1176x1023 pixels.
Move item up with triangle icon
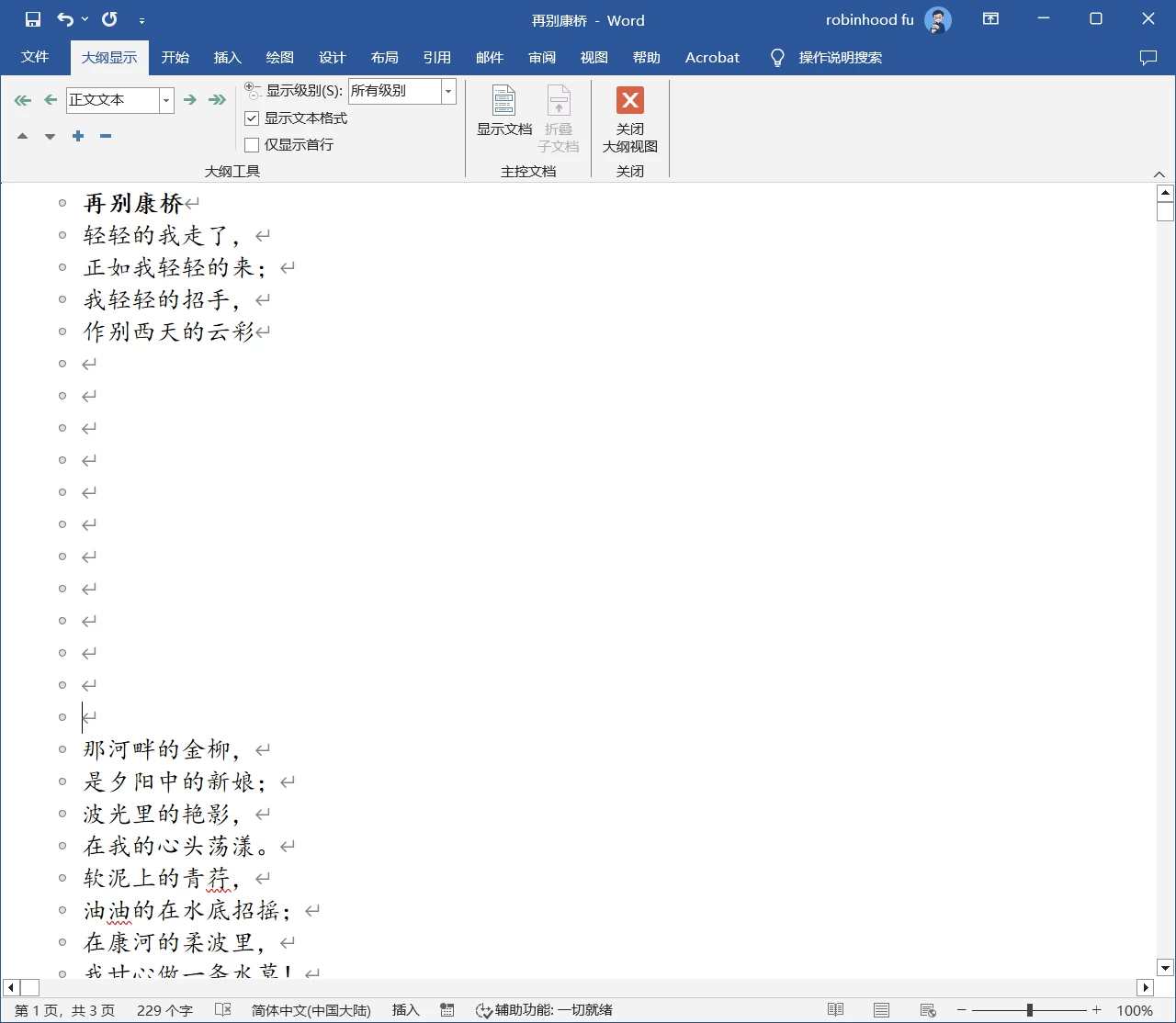point(23,136)
